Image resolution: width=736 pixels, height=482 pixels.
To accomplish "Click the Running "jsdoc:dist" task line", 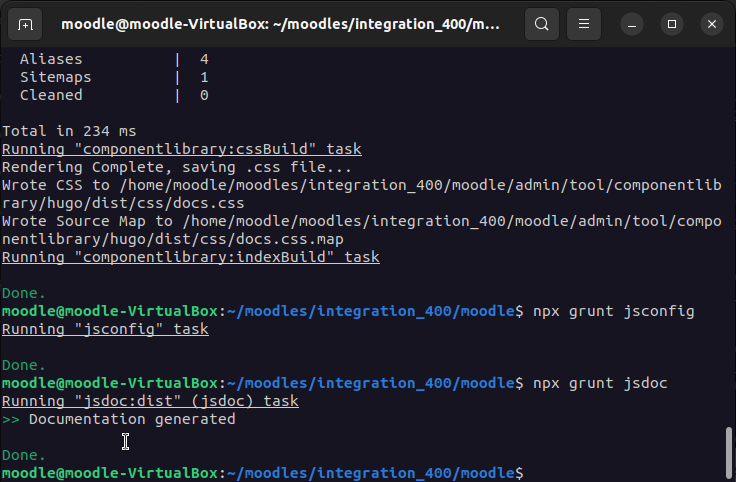I will [x=150, y=401].
